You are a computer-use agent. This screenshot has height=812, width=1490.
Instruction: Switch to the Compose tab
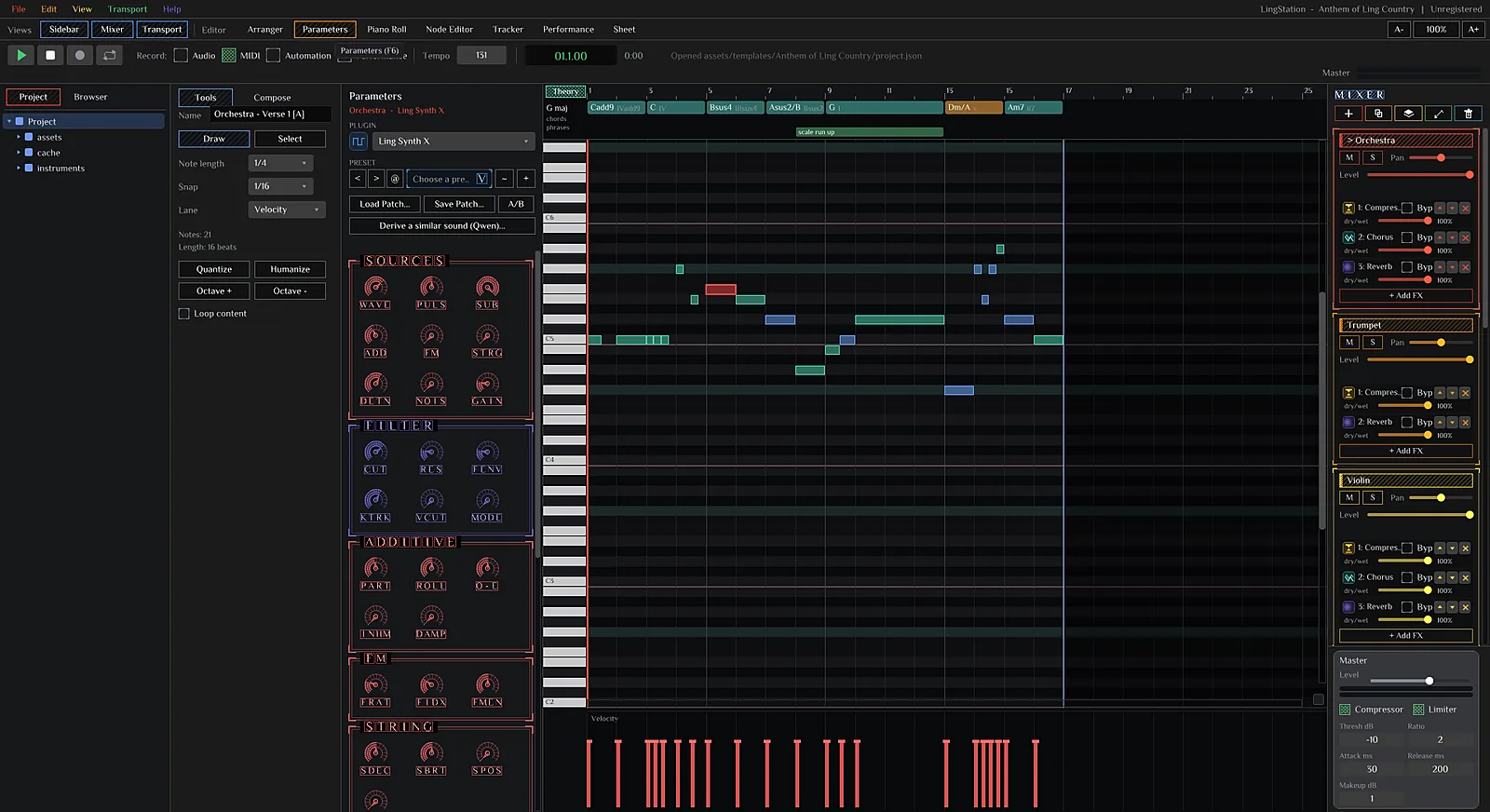[272, 98]
